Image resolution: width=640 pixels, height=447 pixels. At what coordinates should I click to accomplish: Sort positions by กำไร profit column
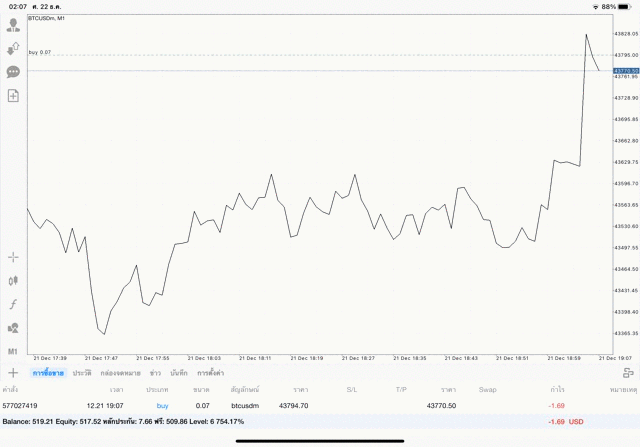pos(556,388)
